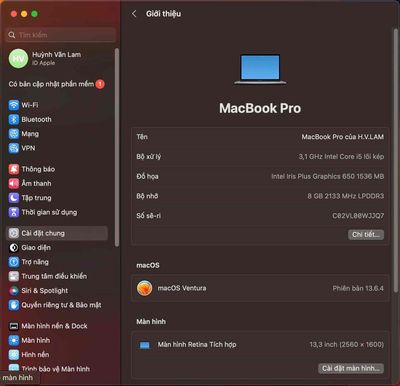Click the Tên row label
The height and width of the screenshot is (386, 400).
[x=142, y=137]
